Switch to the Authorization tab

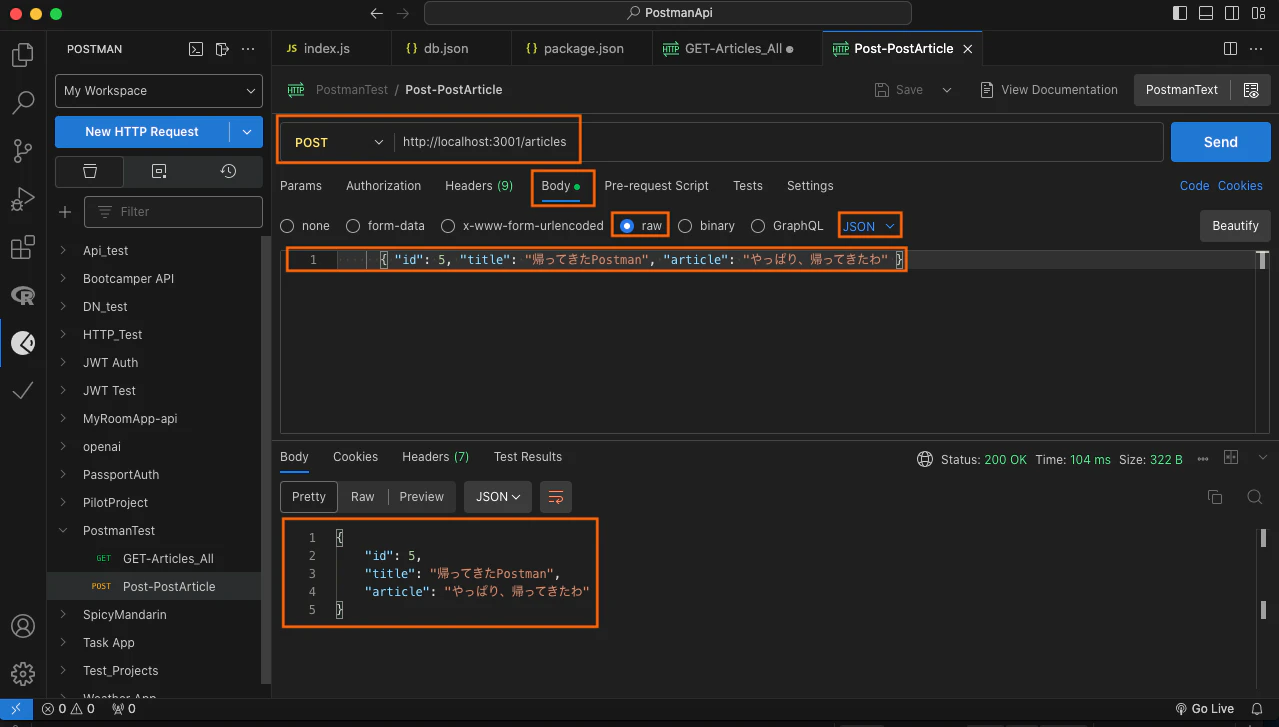click(383, 186)
